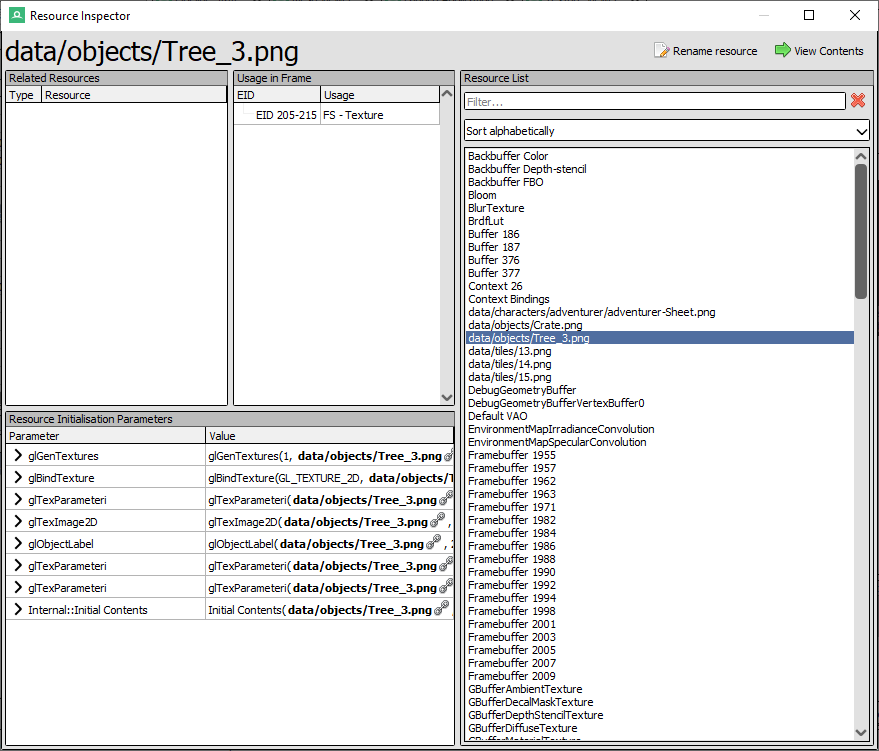
Task: Select the adventurer-Sheet.png resource
Action: (591, 312)
